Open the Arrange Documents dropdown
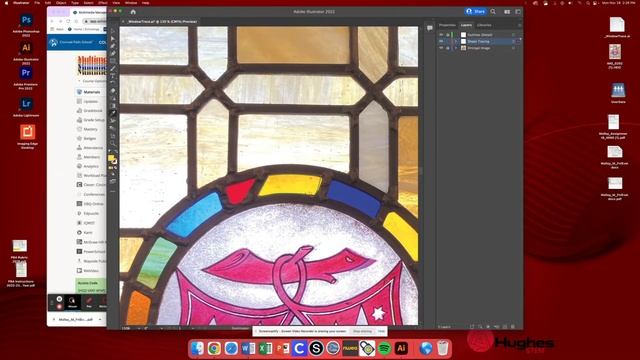The width and height of the screenshot is (640, 360). [x=507, y=12]
